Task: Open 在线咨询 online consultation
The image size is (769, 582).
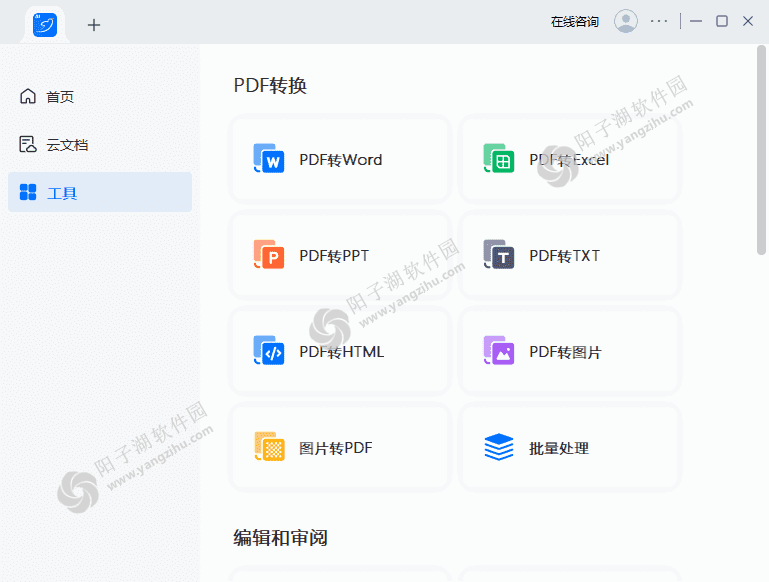Action: pyautogui.click(x=574, y=22)
